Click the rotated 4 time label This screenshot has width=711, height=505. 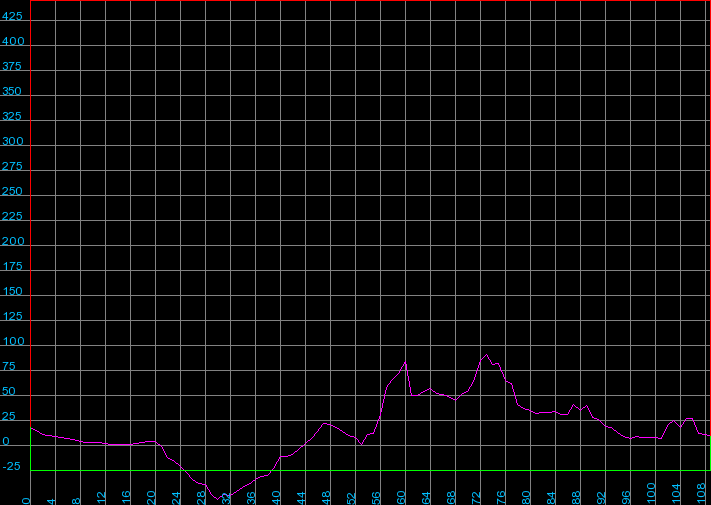[x=51, y=500]
